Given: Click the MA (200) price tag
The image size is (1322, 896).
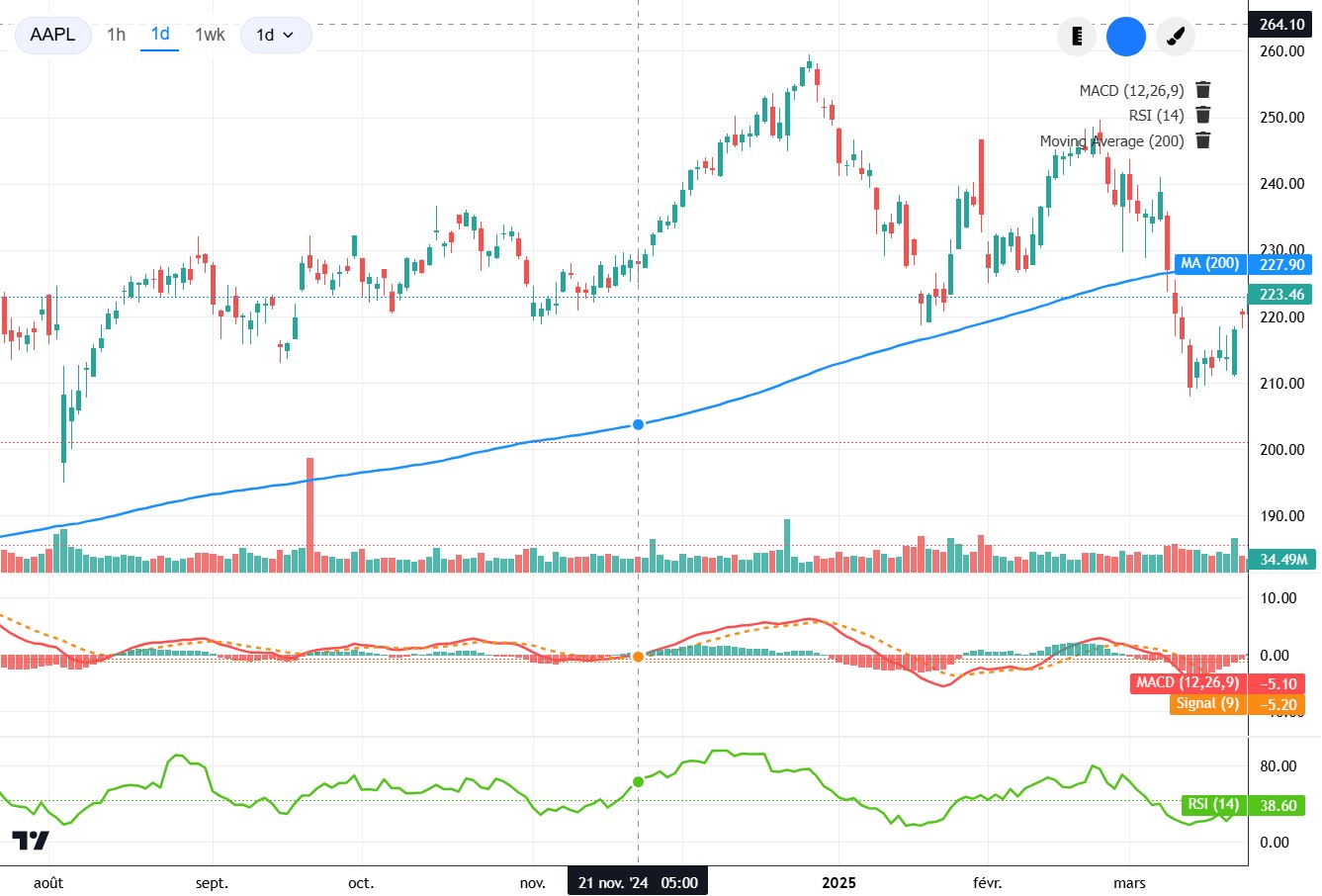Looking at the screenshot, I should tap(1209, 263).
